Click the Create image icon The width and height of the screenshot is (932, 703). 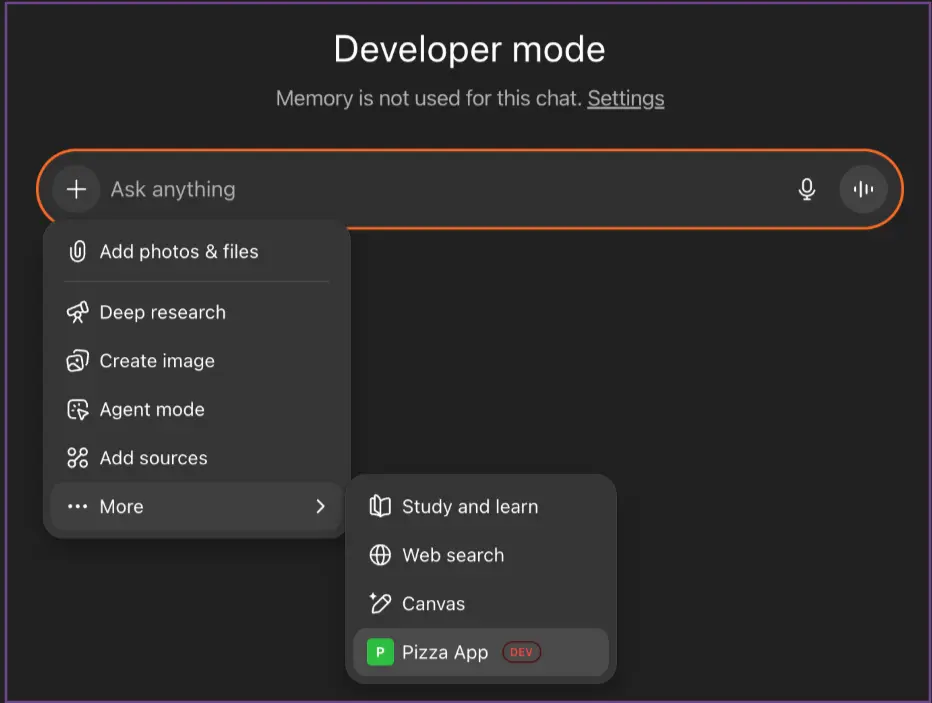(77, 361)
